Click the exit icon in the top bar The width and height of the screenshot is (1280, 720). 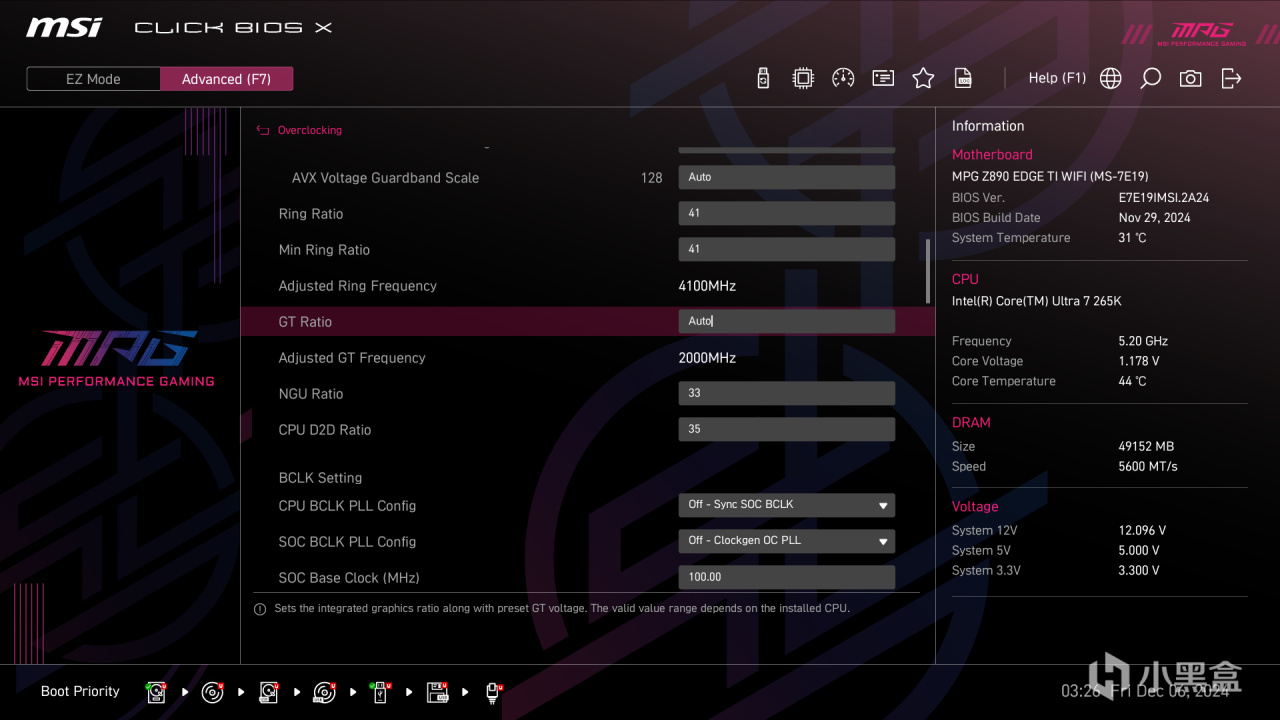(1231, 78)
